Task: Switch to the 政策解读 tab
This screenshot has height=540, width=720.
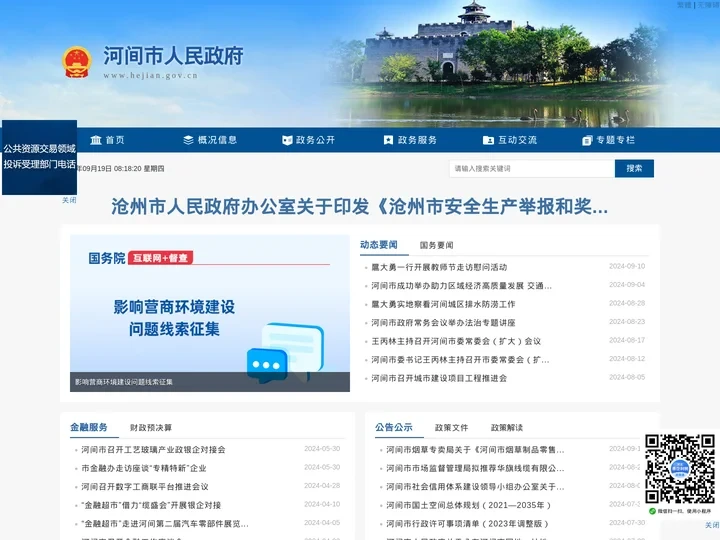Action: pyautogui.click(x=507, y=428)
